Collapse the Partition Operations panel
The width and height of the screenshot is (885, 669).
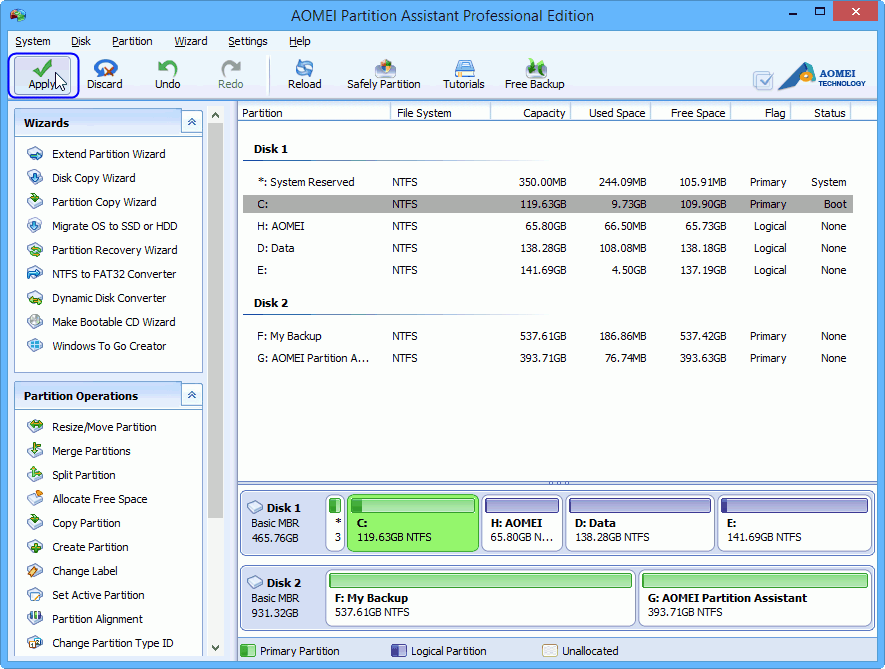click(x=192, y=395)
